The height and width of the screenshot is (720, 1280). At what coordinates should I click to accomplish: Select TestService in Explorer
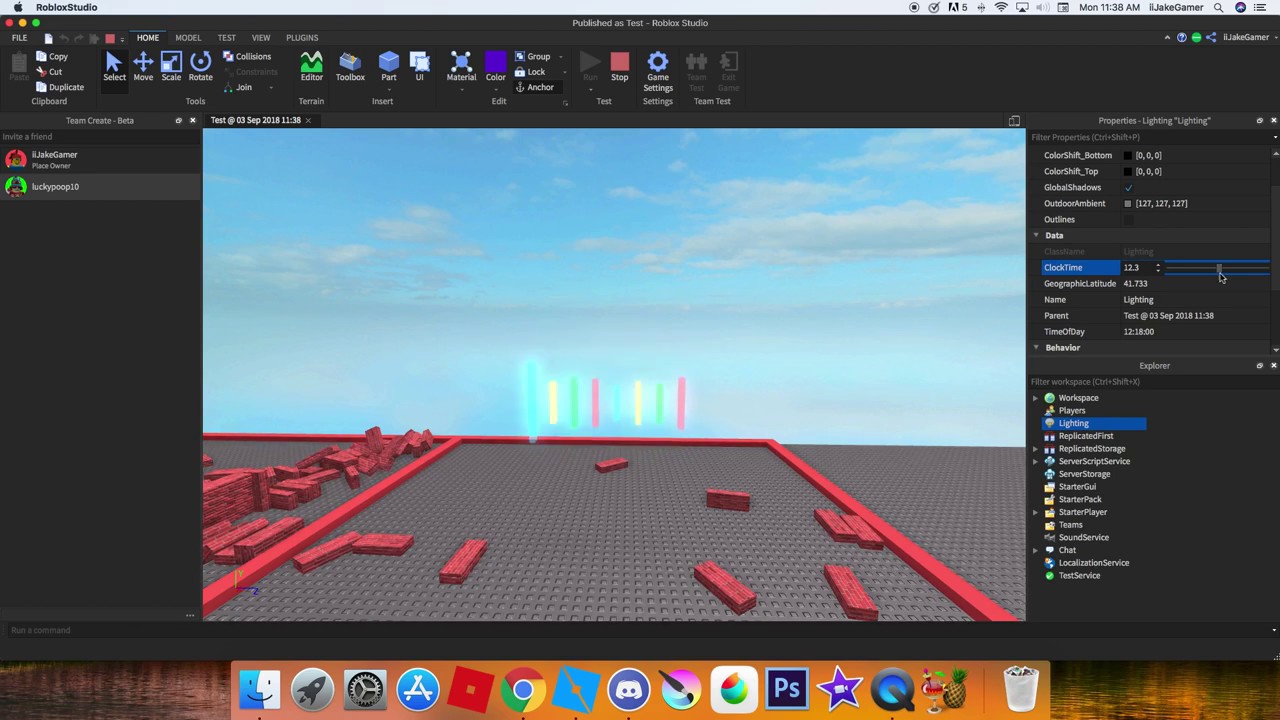(1079, 576)
